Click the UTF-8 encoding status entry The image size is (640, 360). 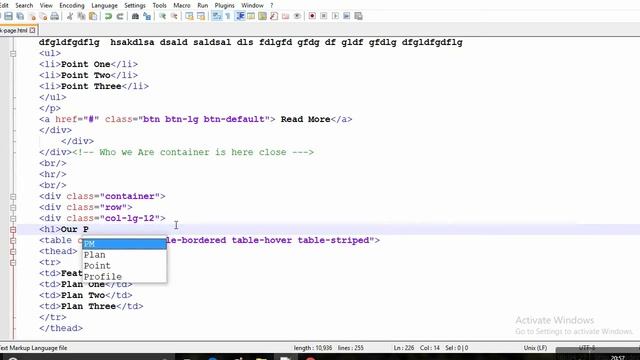[x=587, y=348]
